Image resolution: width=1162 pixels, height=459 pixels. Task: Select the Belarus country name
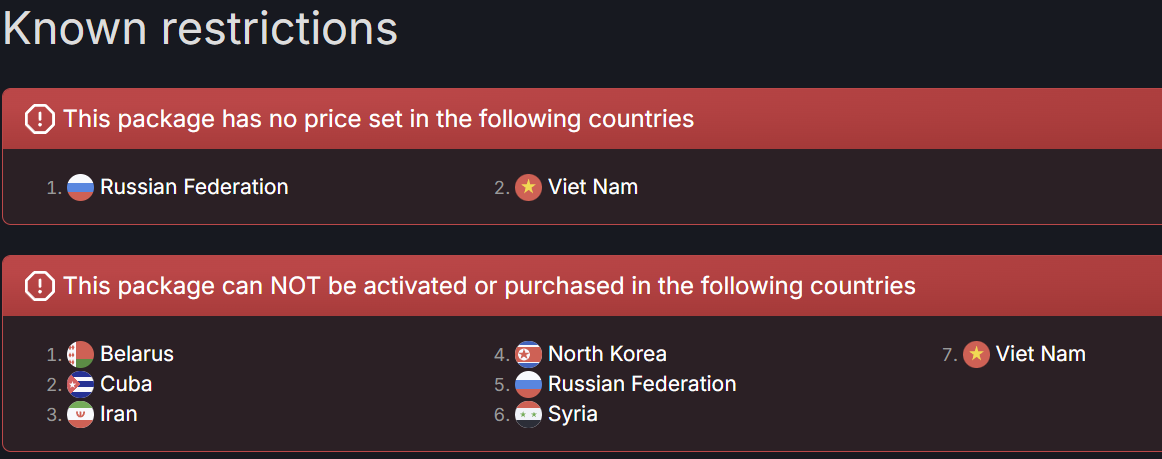point(137,354)
